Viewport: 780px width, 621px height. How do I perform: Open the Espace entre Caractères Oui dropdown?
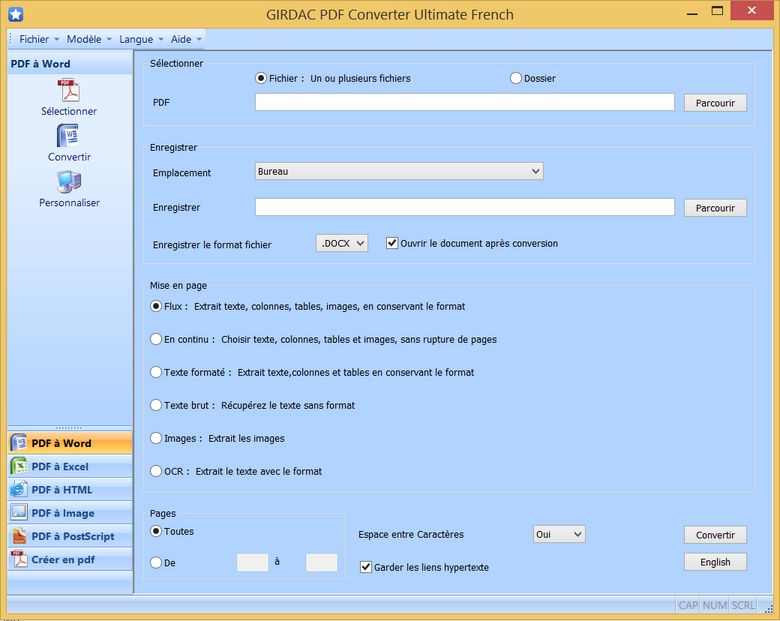(x=559, y=534)
